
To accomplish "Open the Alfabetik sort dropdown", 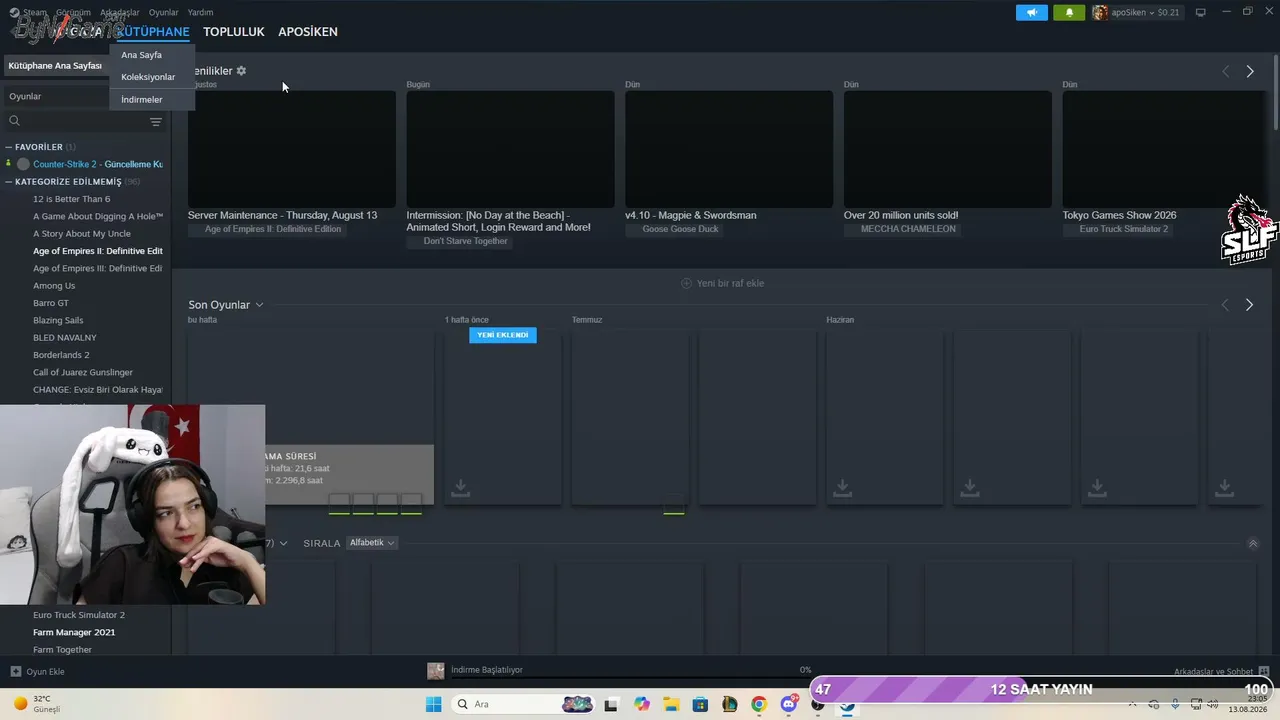I will click(x=372, y=543).
